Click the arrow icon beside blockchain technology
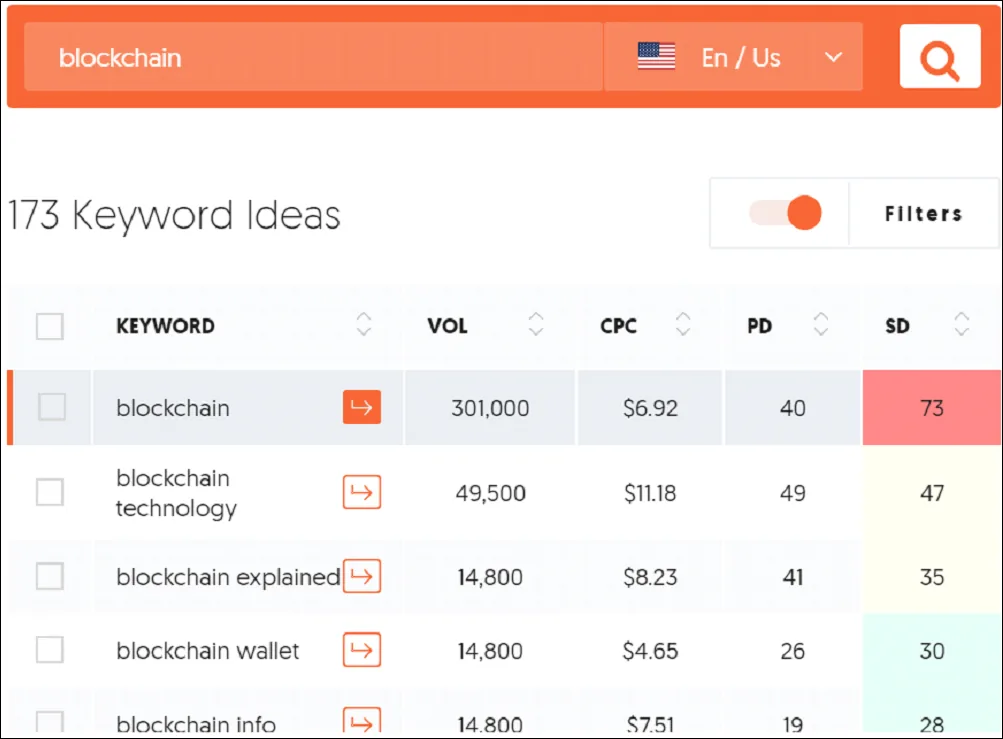The image size is (1003, 739). tap(360, 491)
